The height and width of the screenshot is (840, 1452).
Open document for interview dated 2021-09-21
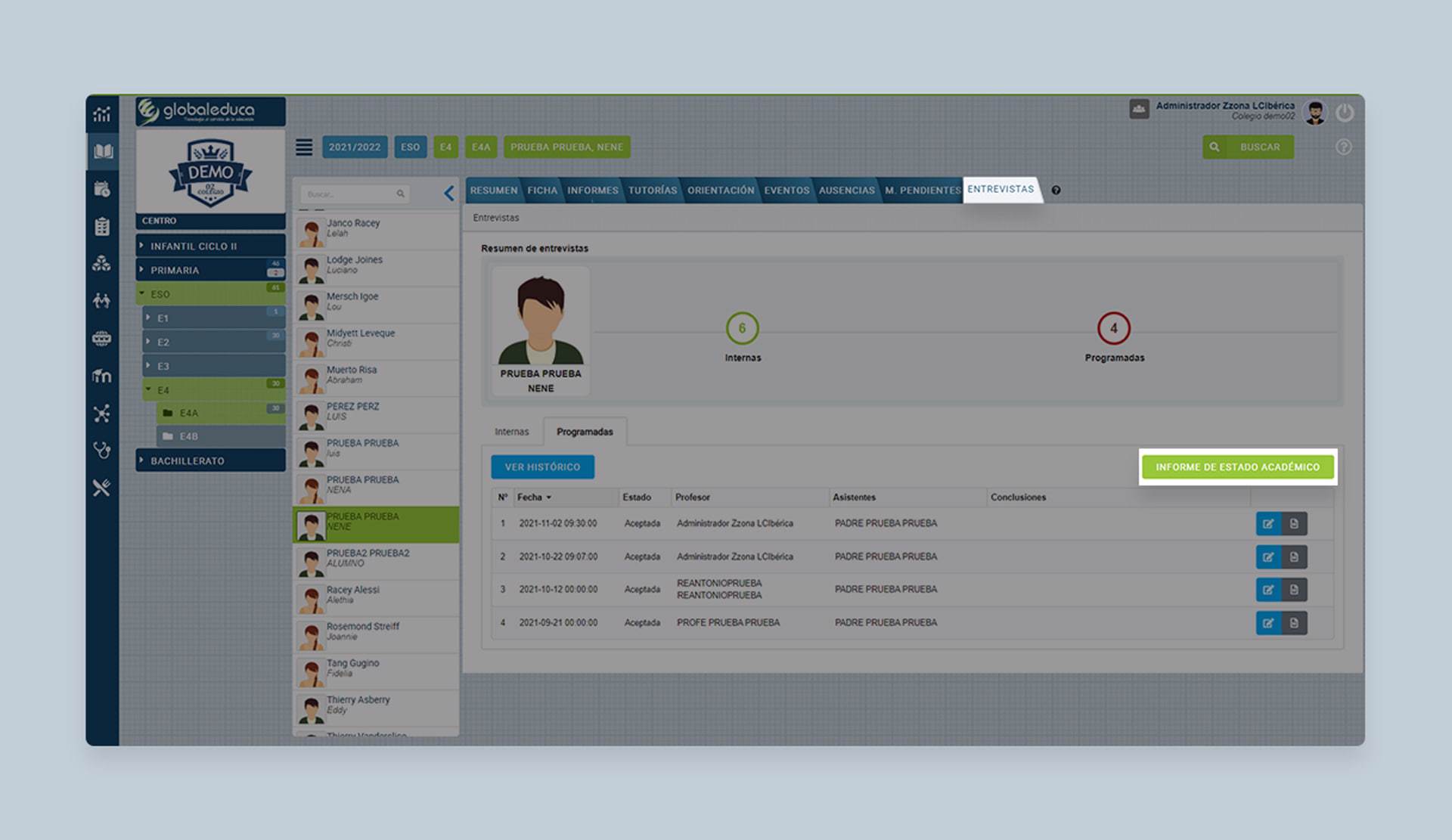1294,623
